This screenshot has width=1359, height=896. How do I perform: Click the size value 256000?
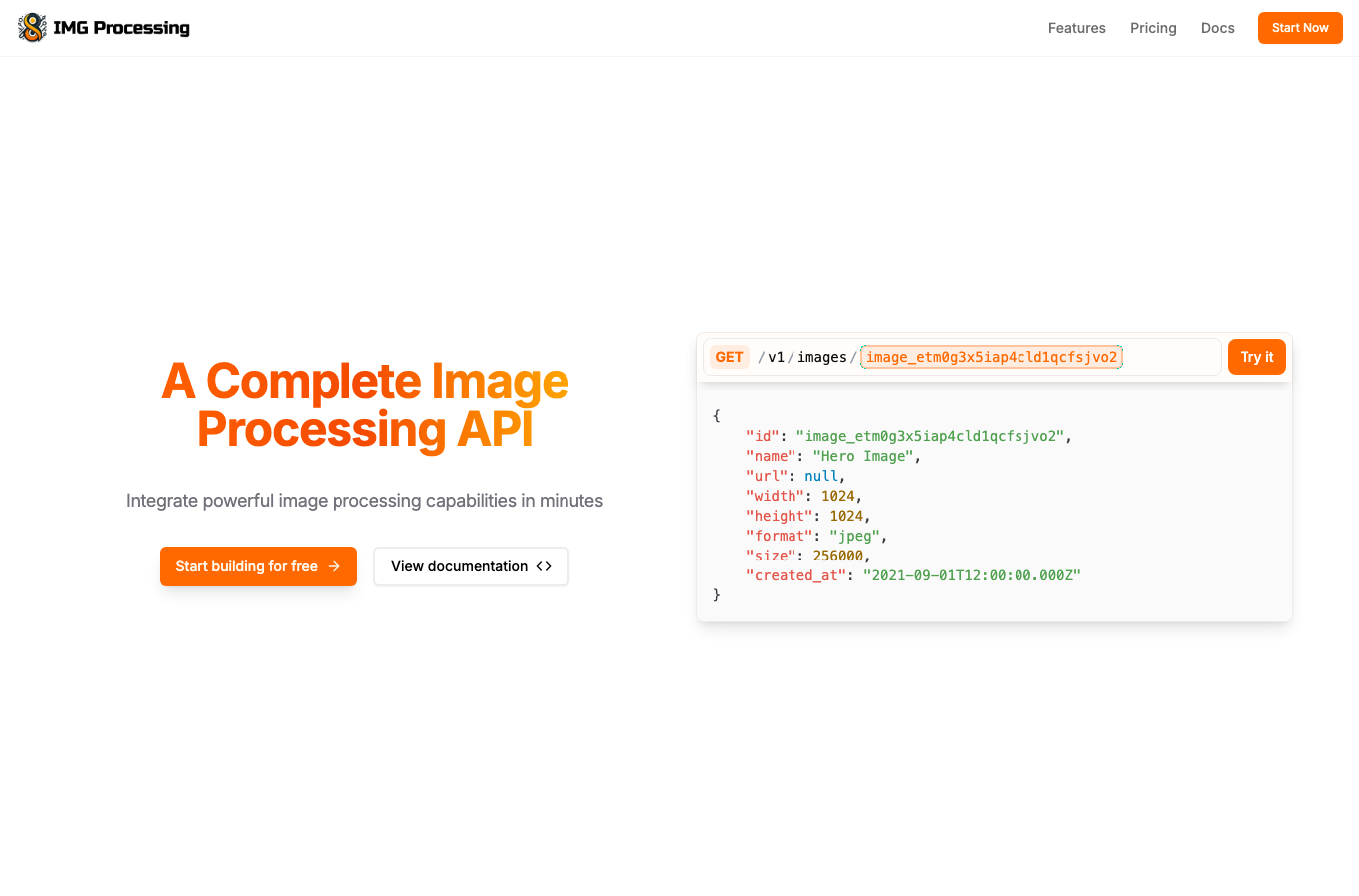(838, 556)
